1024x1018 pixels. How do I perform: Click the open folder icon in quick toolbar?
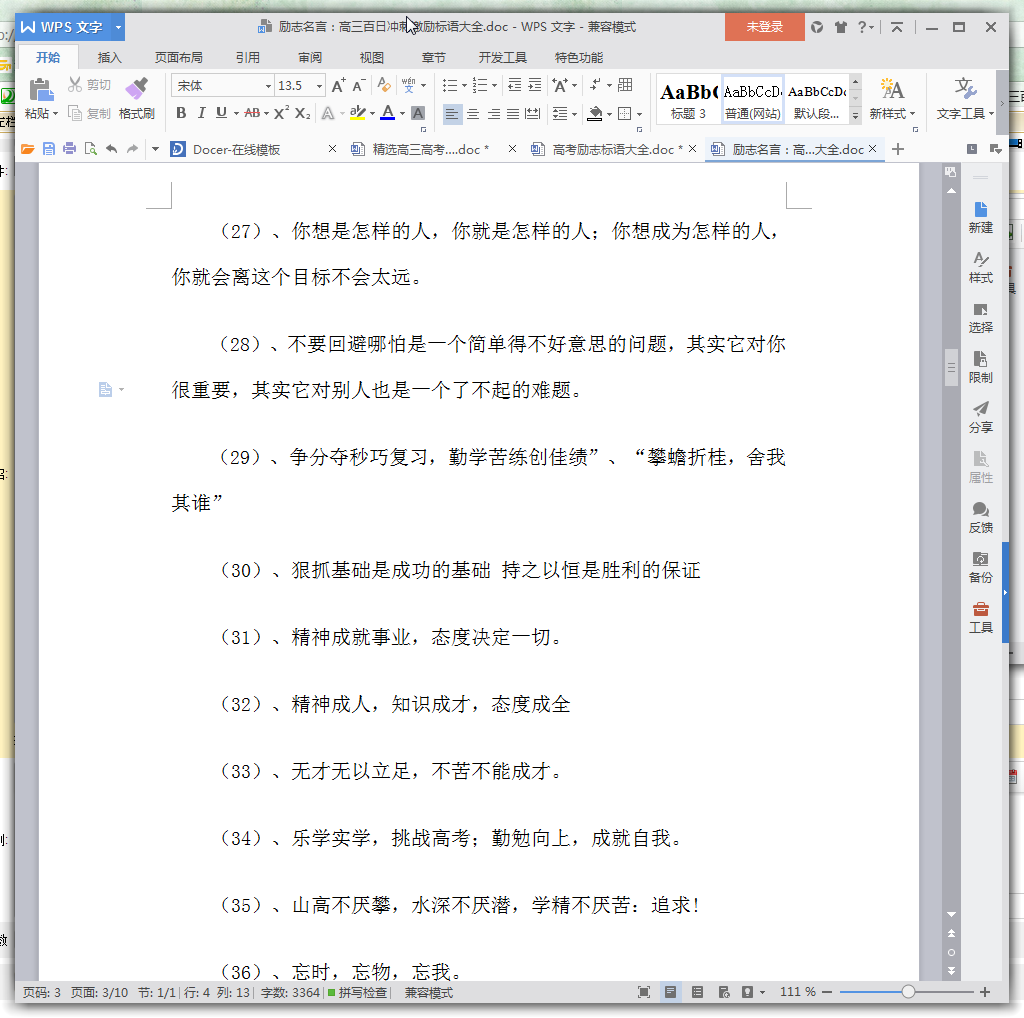coord(27,150)
